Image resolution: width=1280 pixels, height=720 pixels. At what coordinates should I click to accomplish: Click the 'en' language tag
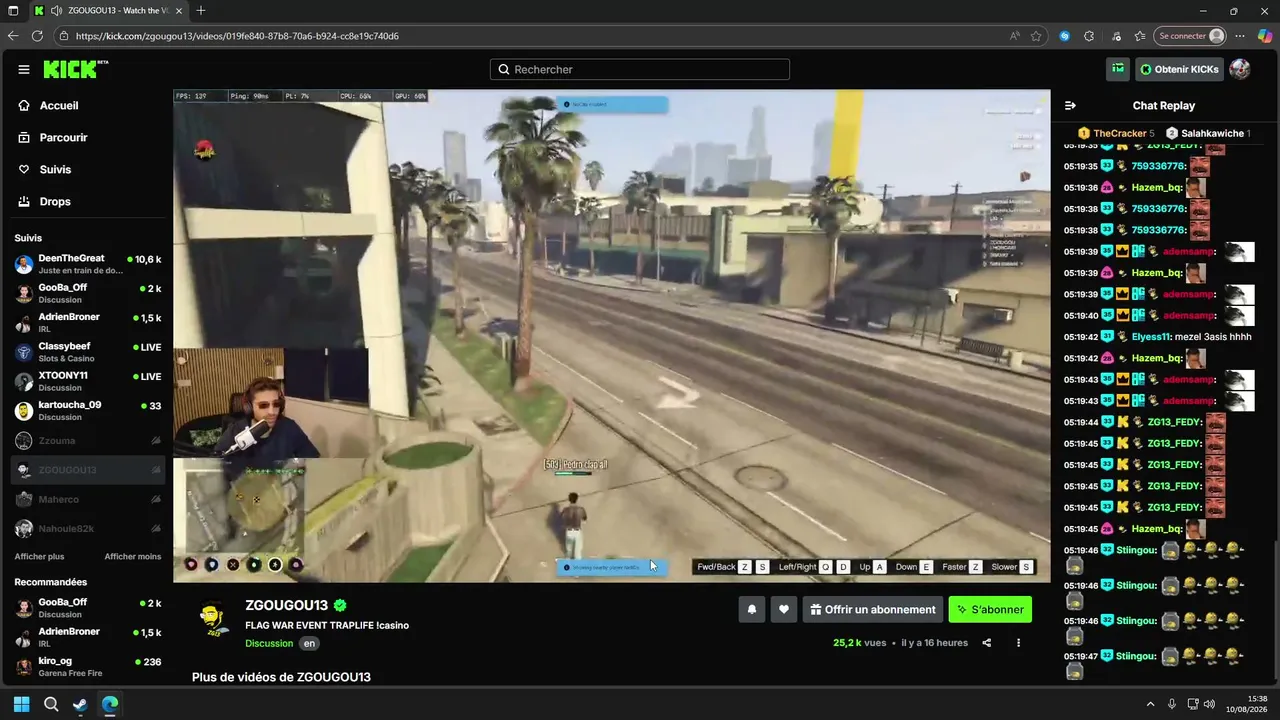[x=309, y=643]
